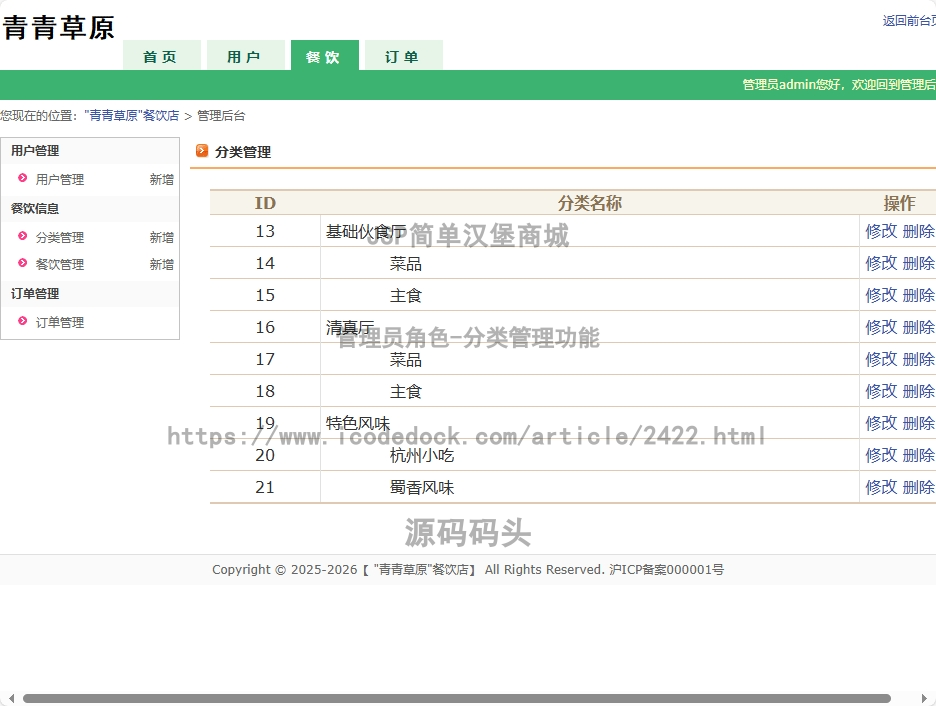Click the pink bullet icon beside 餐饮管理
The image size is (936, 706).
23,263
